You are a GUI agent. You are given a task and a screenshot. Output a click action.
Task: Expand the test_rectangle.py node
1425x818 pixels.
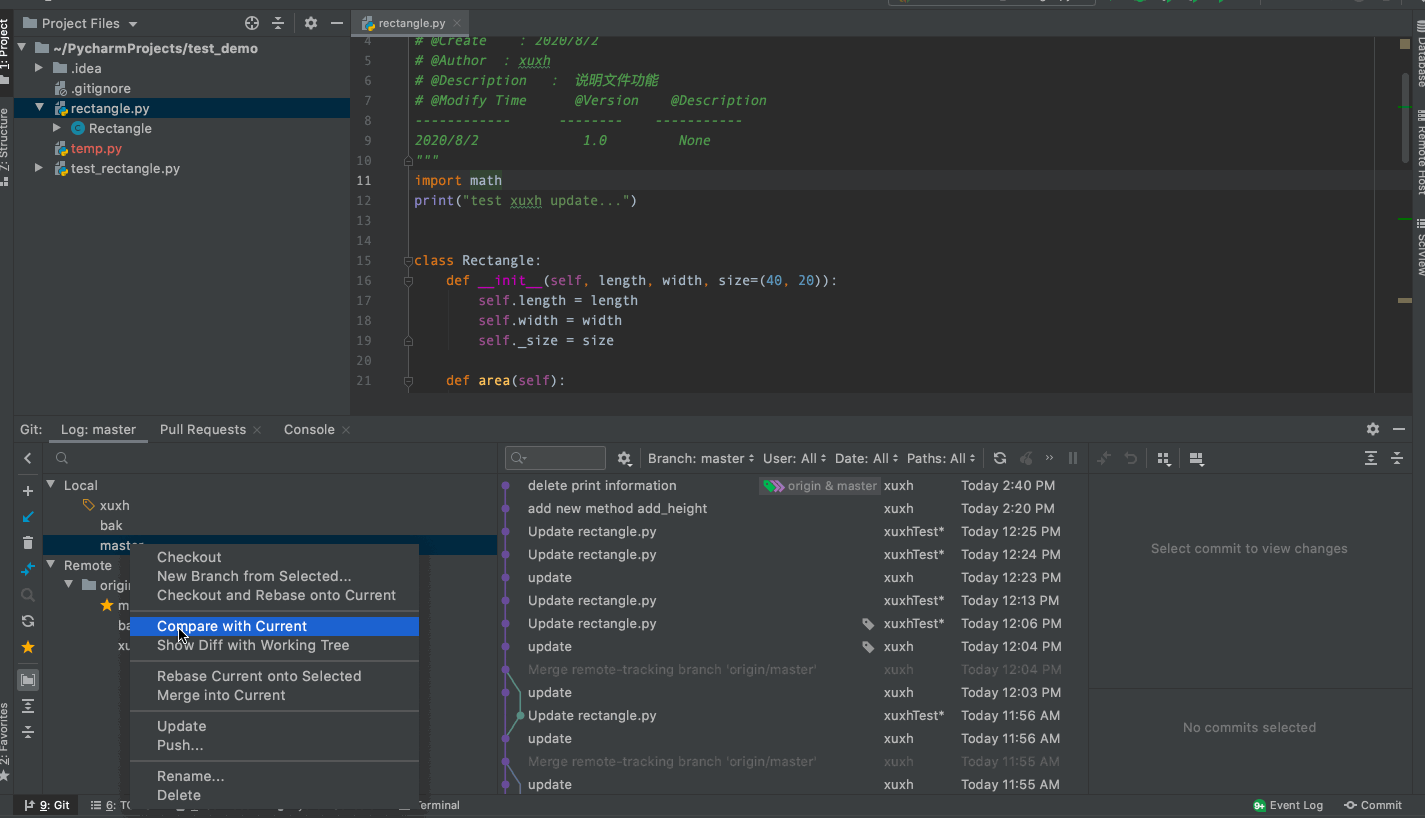(x=39, y=168)
